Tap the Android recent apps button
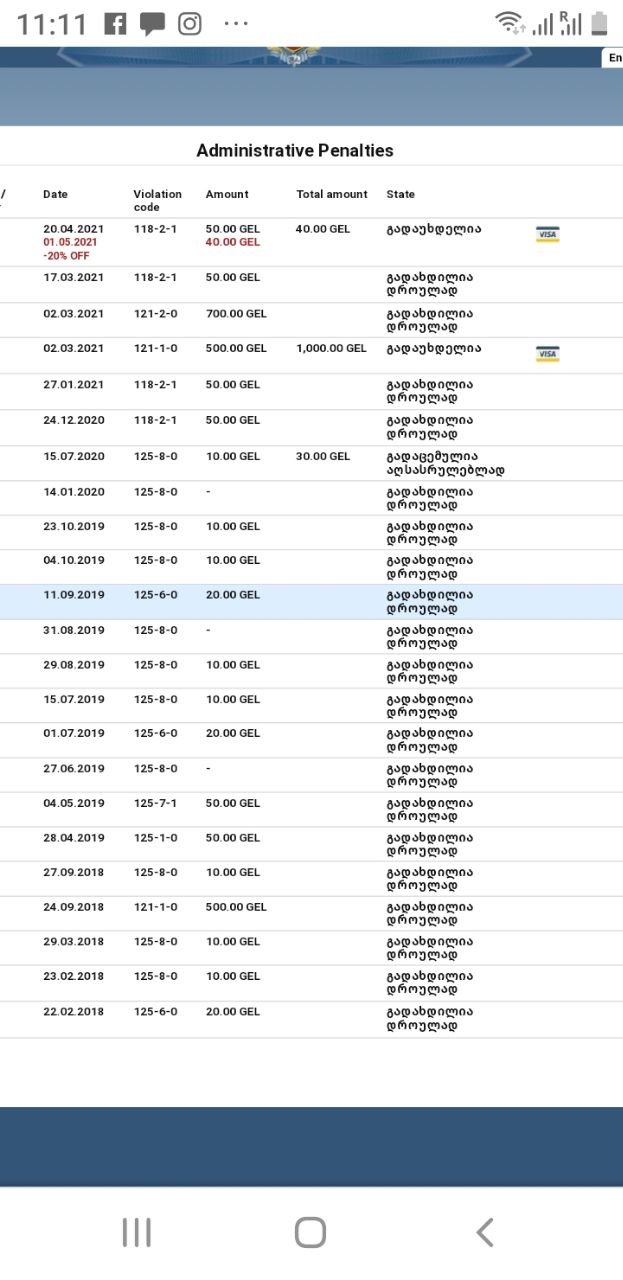The height and width of the screenshot is (1280, 623). click(136, 1232)
